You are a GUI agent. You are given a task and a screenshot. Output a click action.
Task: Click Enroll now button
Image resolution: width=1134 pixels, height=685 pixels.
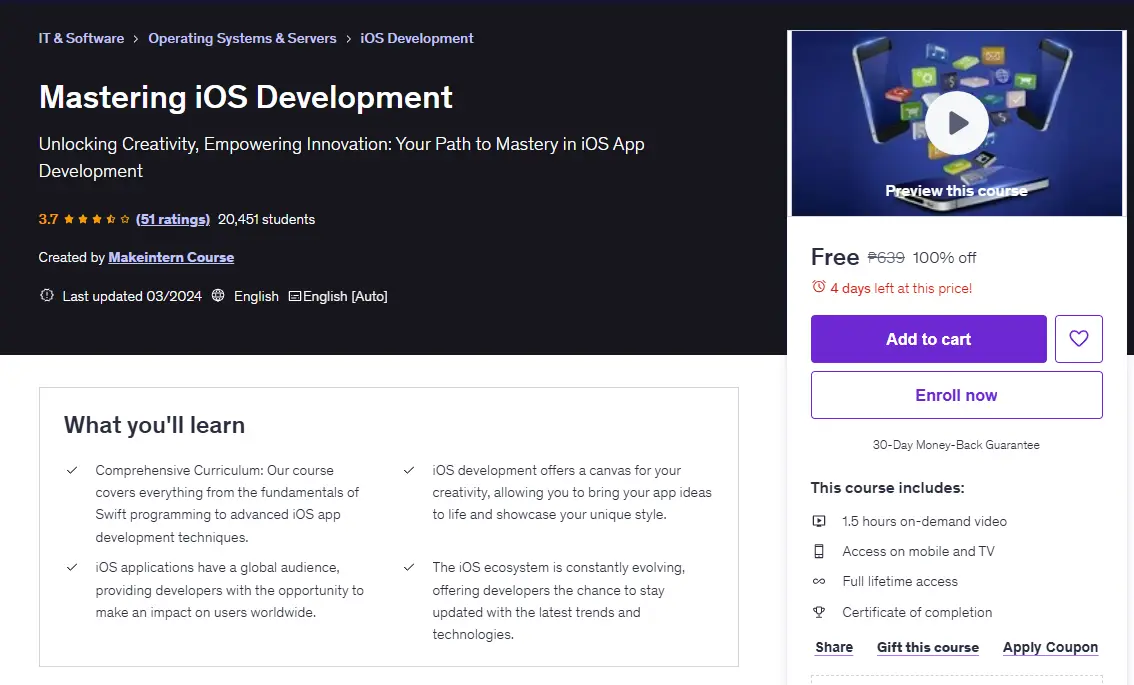(x=956, y=395)
